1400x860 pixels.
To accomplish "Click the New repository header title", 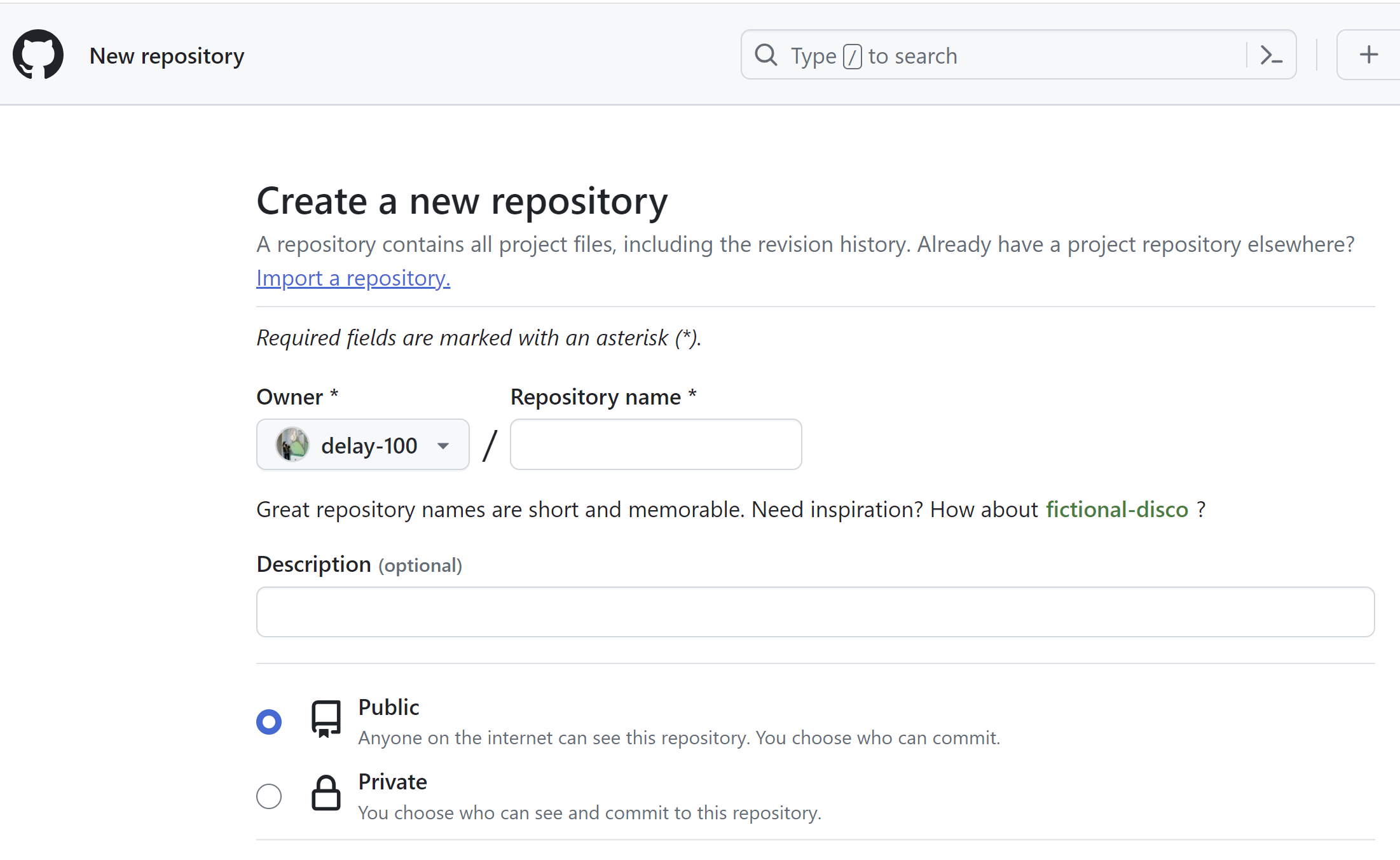I will (x=167, y=56).
